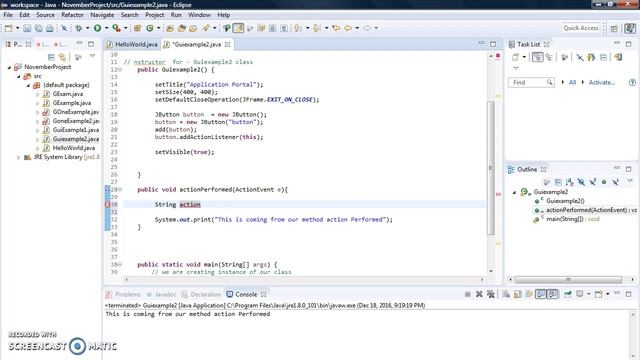
Task: Open the Project menu
Action: pyautogui.click(x=155, y=15)
